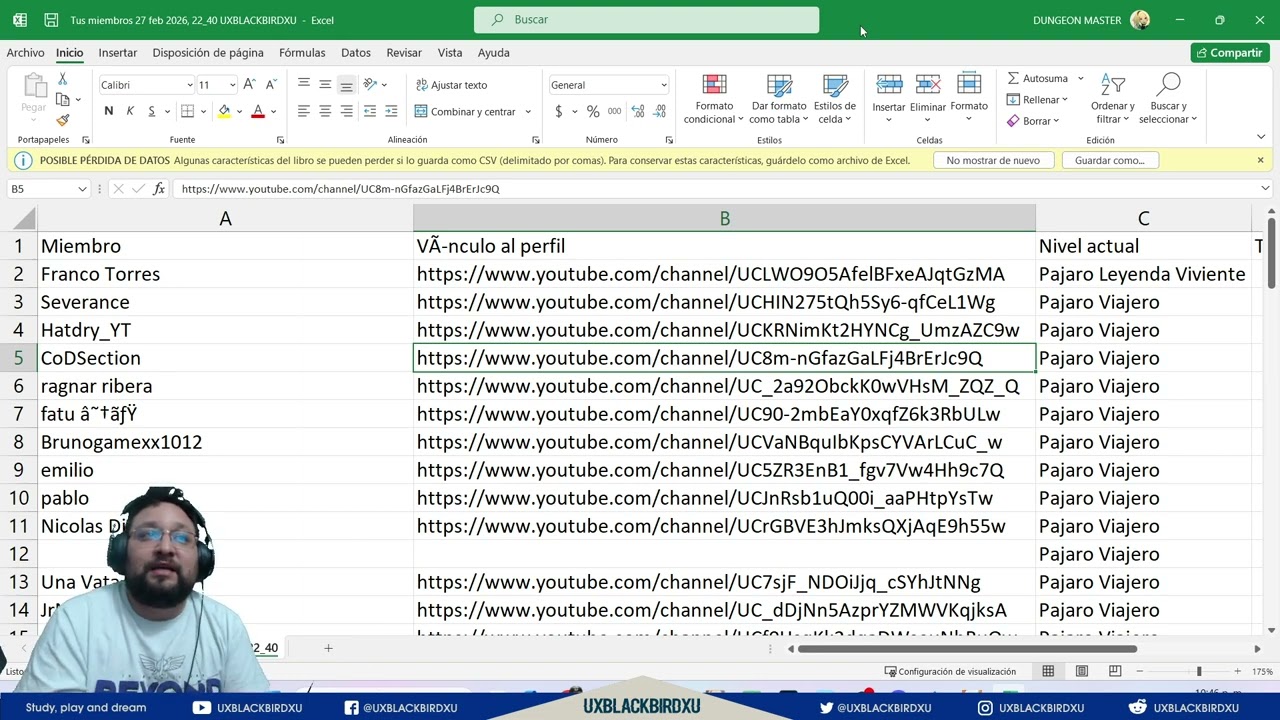Click the yellow fill color swatch
The height and width of the screenshot is (720, 1280).
[x=224, y=111]
